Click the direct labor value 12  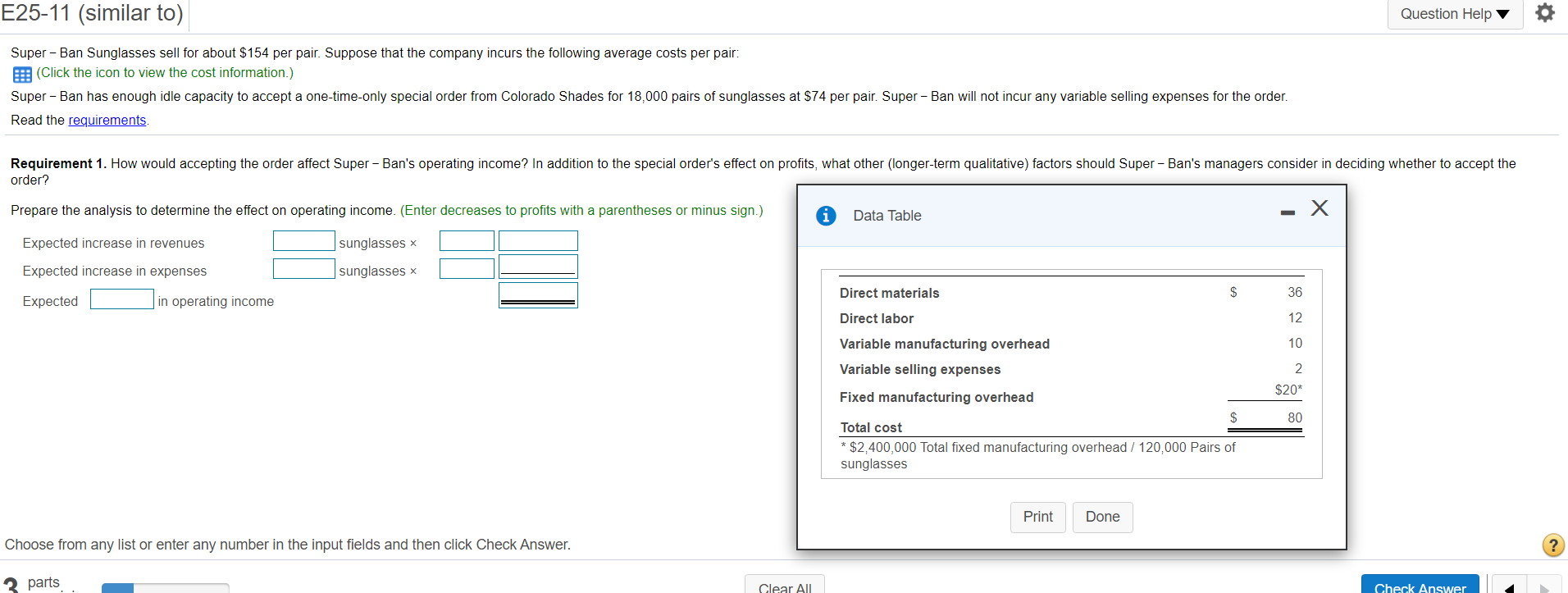pos(1295,318)
